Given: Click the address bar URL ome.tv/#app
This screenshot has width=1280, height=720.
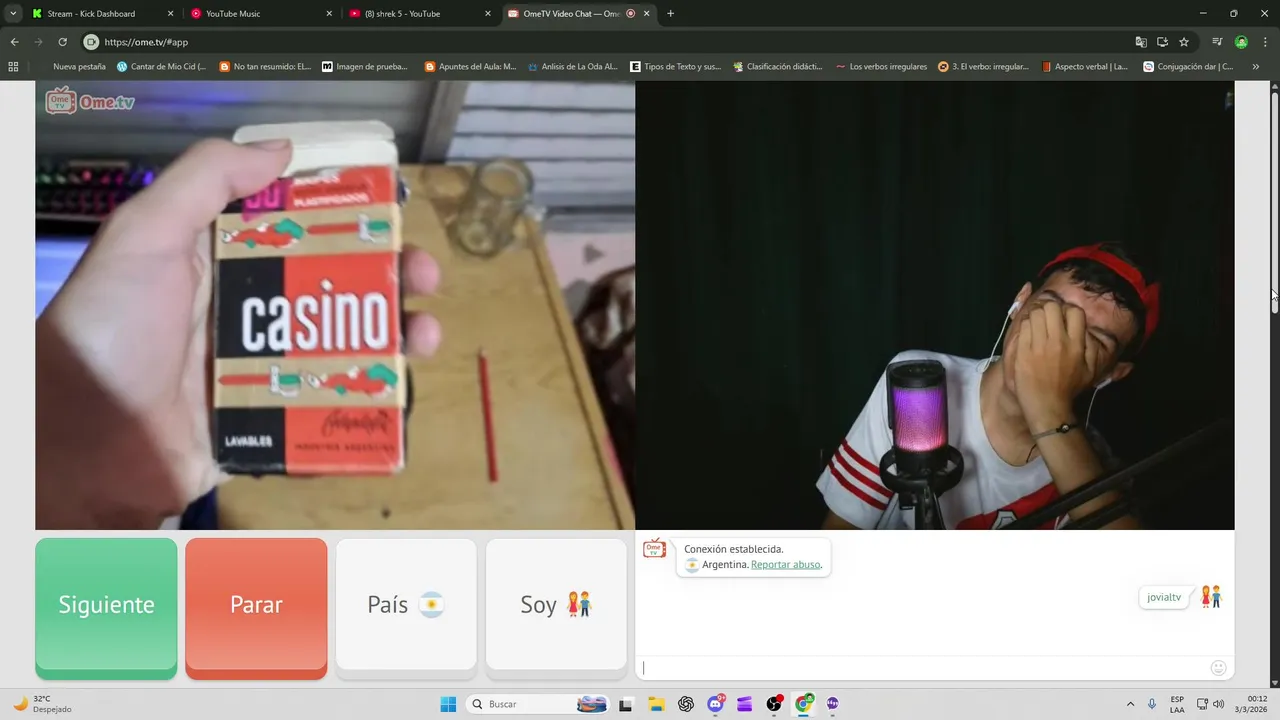Looking at the screenshot, I should coord(146,42).
